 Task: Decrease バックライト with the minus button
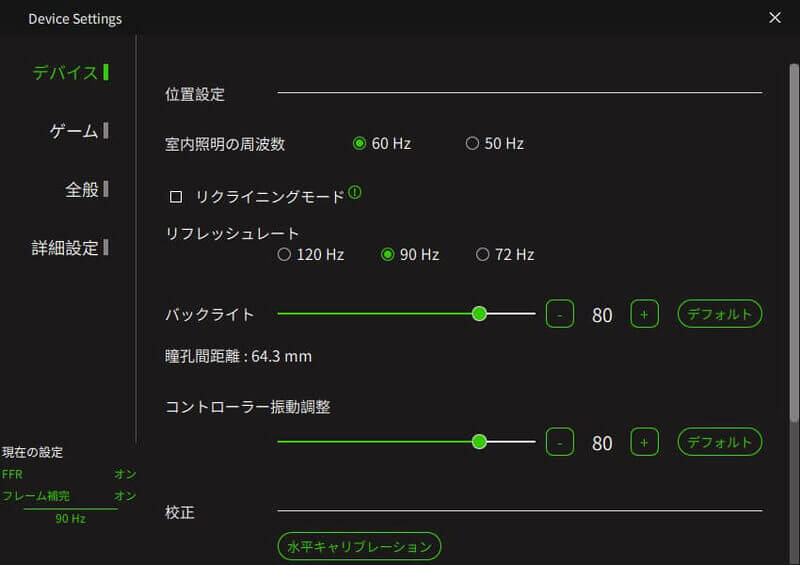(x=560, y=314)
